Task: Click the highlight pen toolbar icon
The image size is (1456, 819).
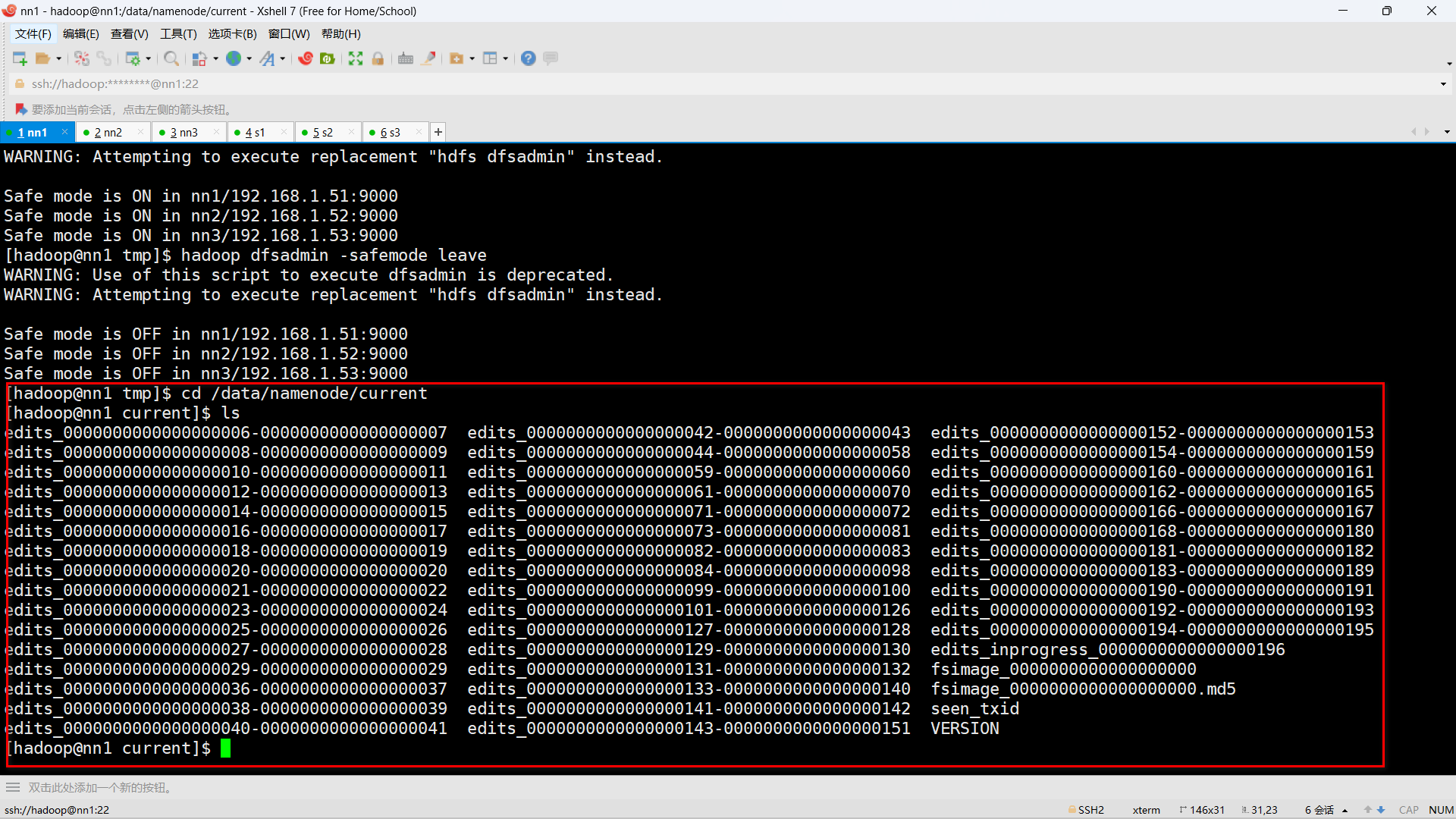Action: click(429, 58)
